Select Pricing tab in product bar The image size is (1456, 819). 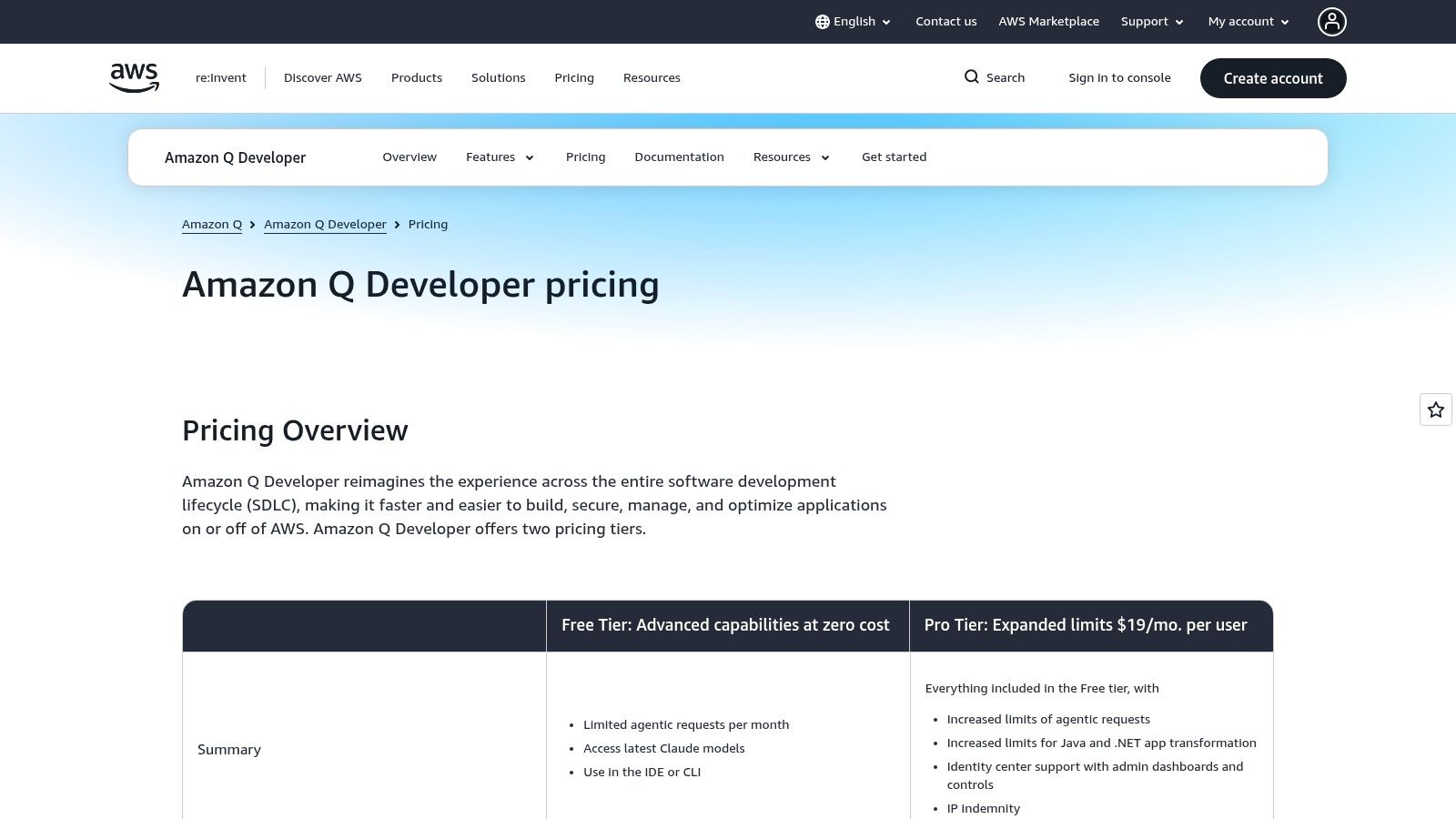[x=585, y=157]
